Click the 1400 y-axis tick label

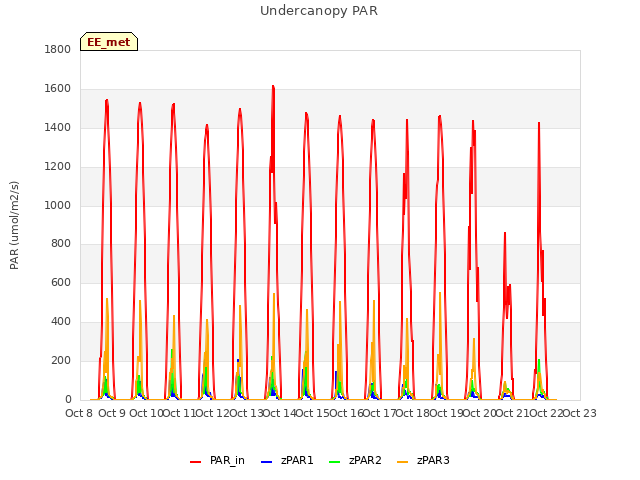click(58, 128)
